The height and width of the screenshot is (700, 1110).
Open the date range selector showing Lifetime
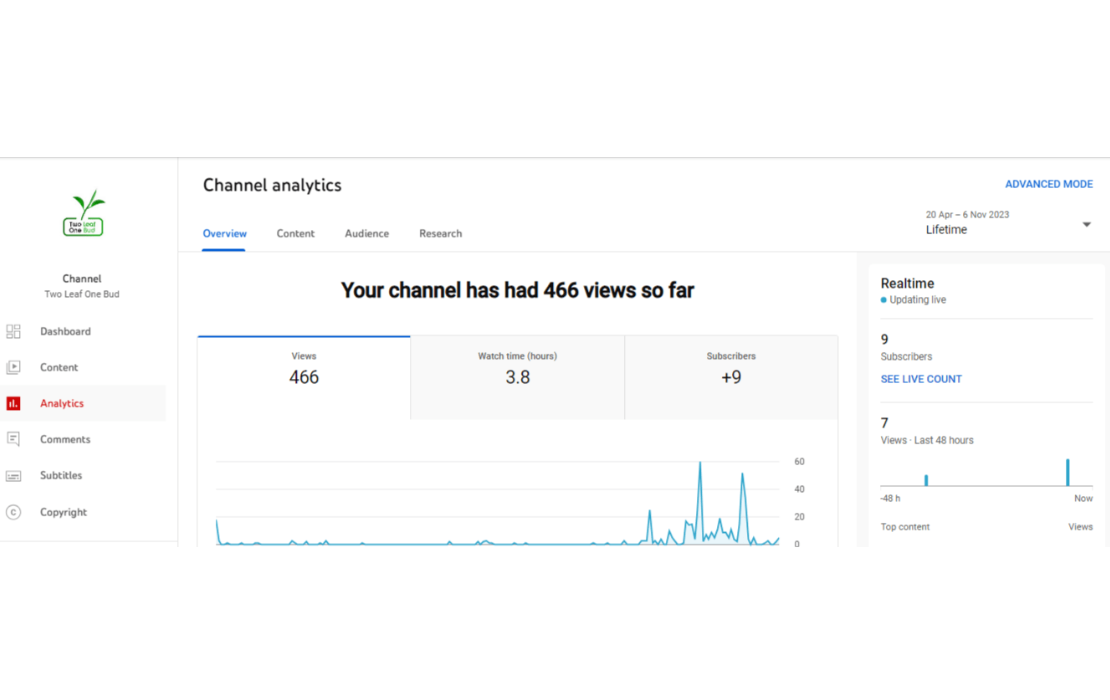1008,223
